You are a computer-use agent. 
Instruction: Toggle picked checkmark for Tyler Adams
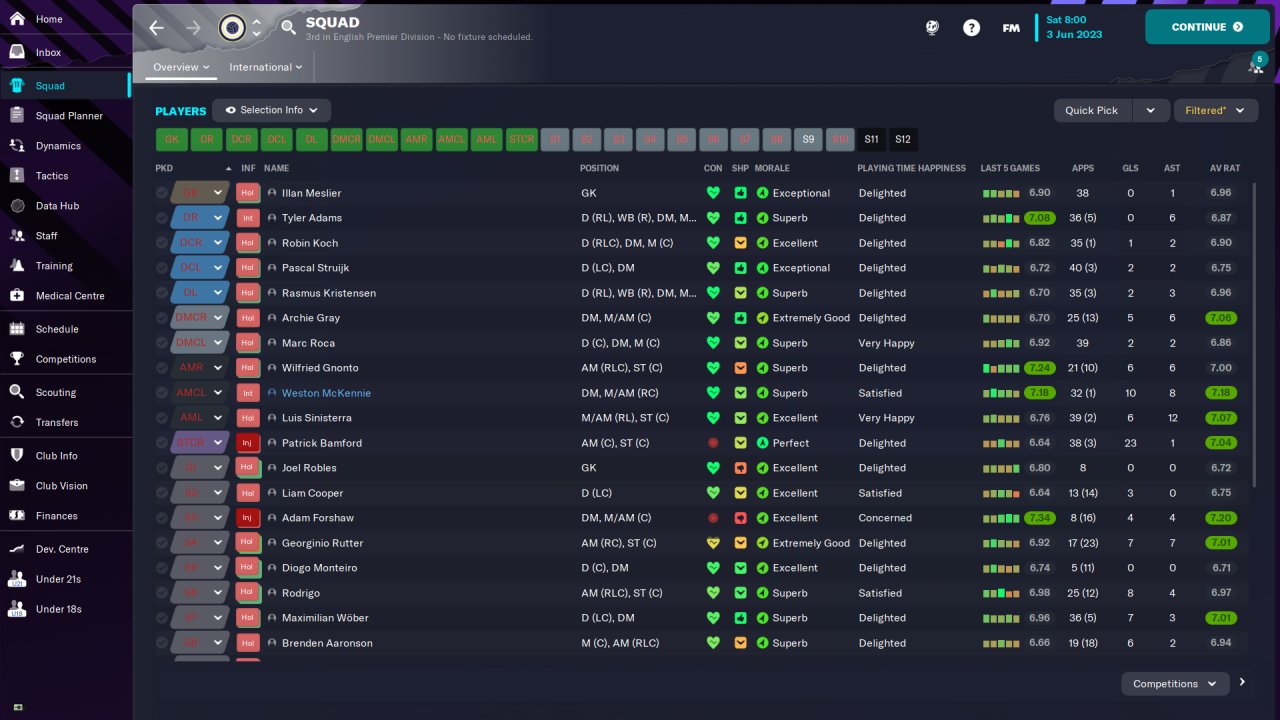[162, 218]
